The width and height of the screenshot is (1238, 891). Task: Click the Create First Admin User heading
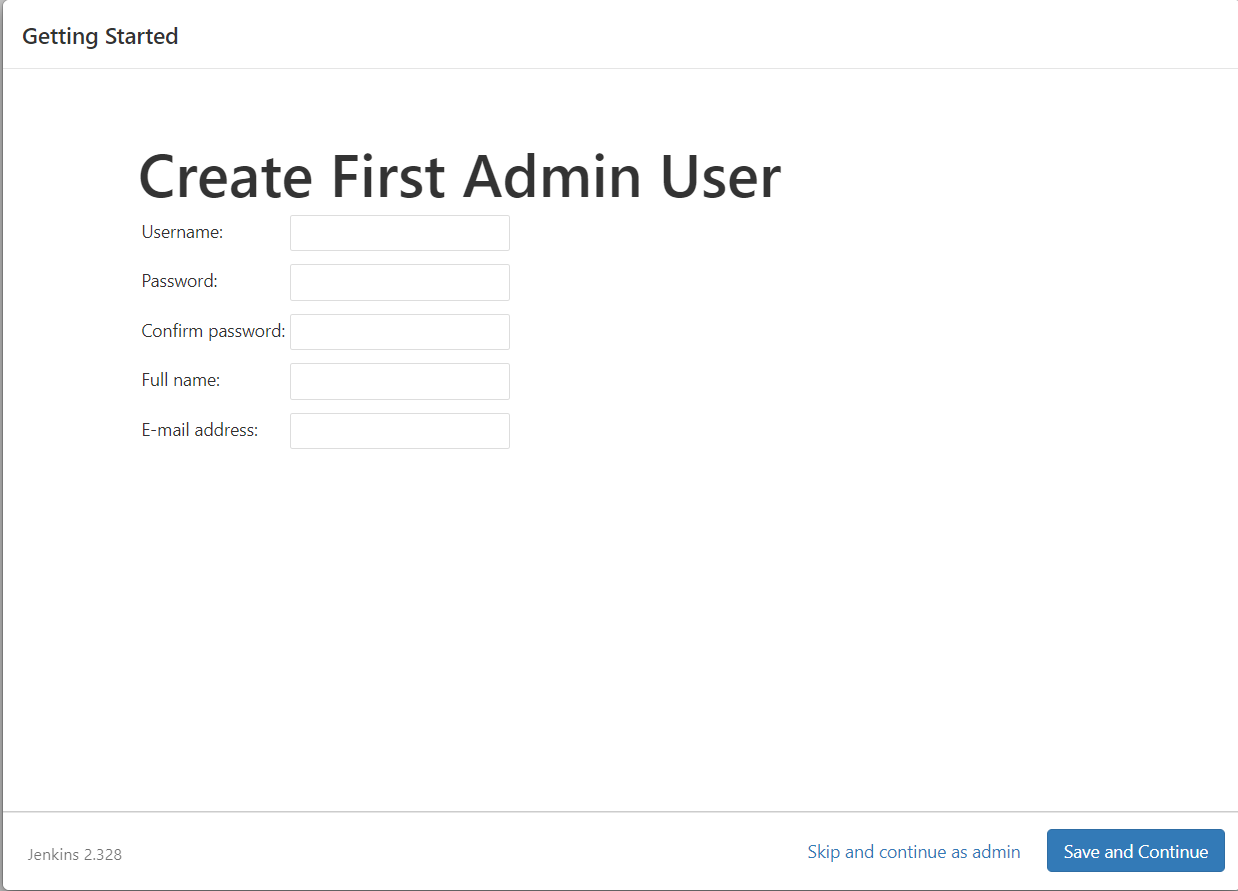pyautogui.click(x=459, y=177)
